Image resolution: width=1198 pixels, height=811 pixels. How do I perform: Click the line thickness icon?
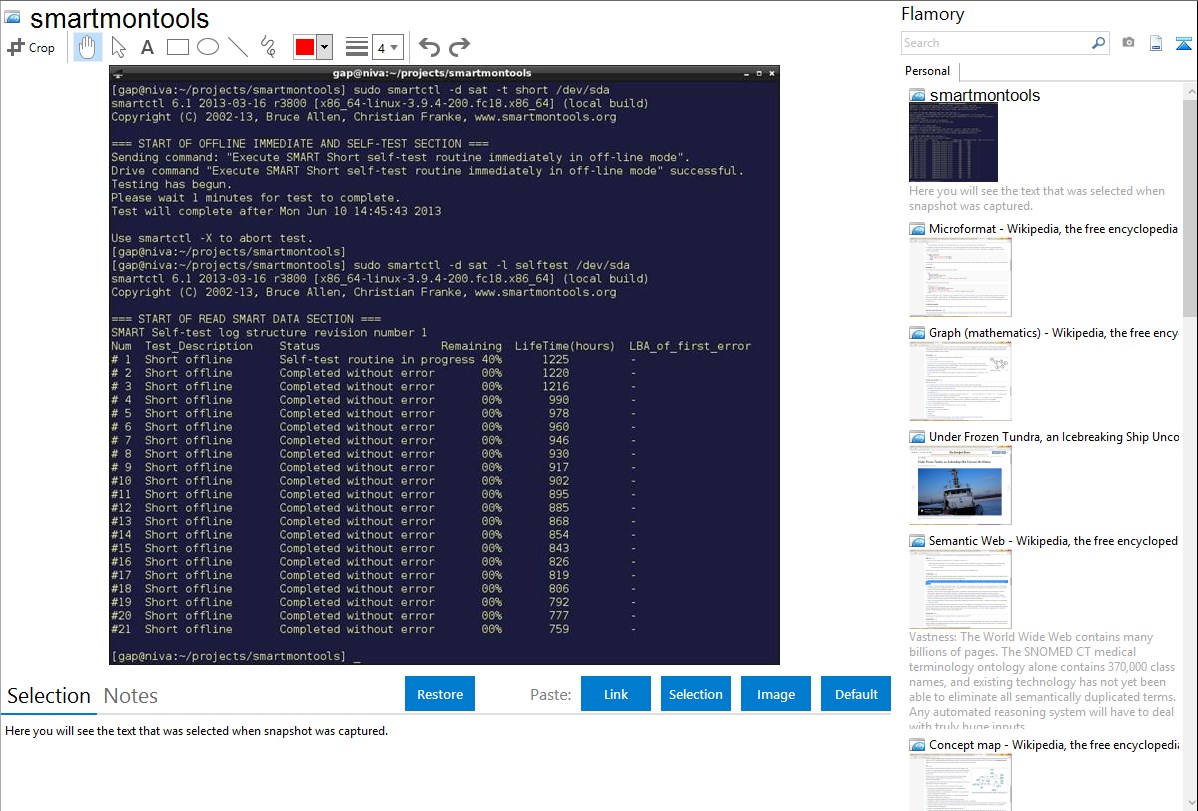357,47
